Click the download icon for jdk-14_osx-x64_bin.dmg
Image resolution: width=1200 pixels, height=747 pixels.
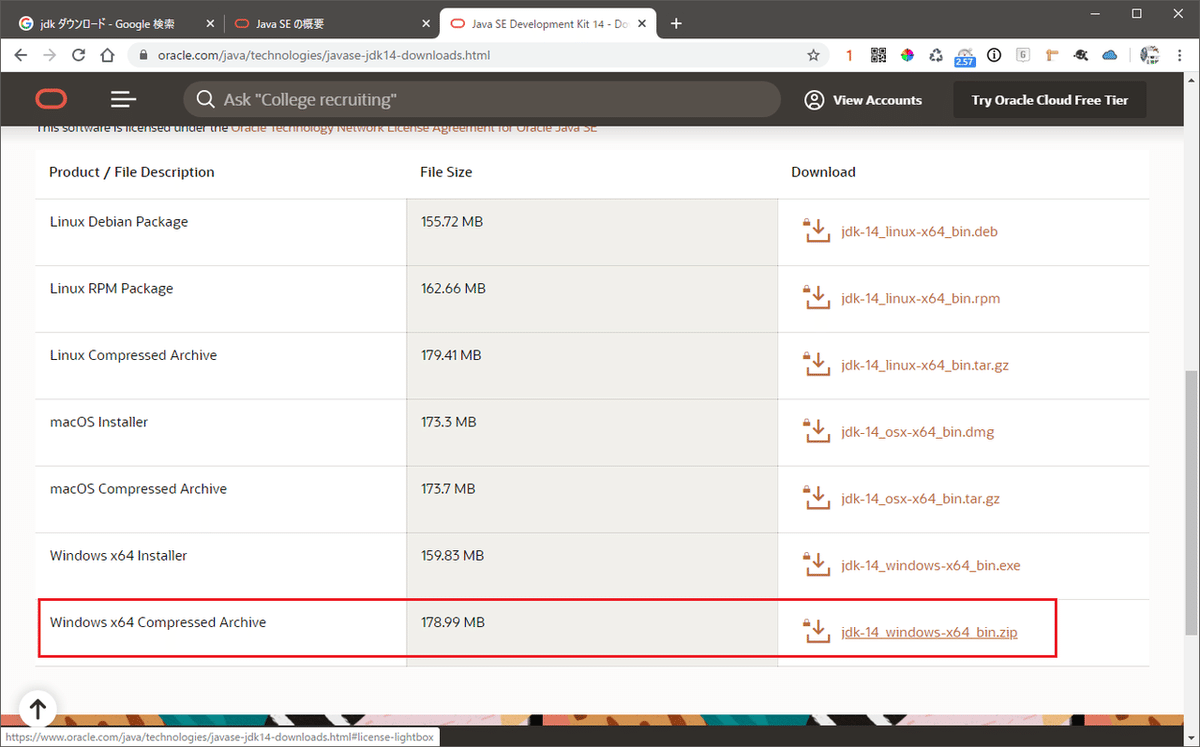point(817,432)
